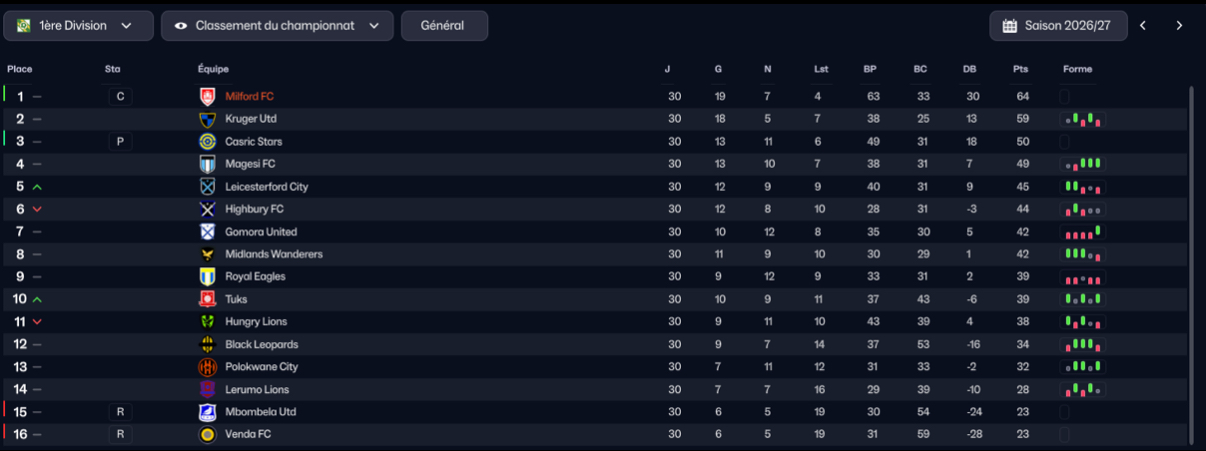The image size is (1206, 451).
Task: Click the calendar icon in season selector
Action: click(x=1010, y=26)
